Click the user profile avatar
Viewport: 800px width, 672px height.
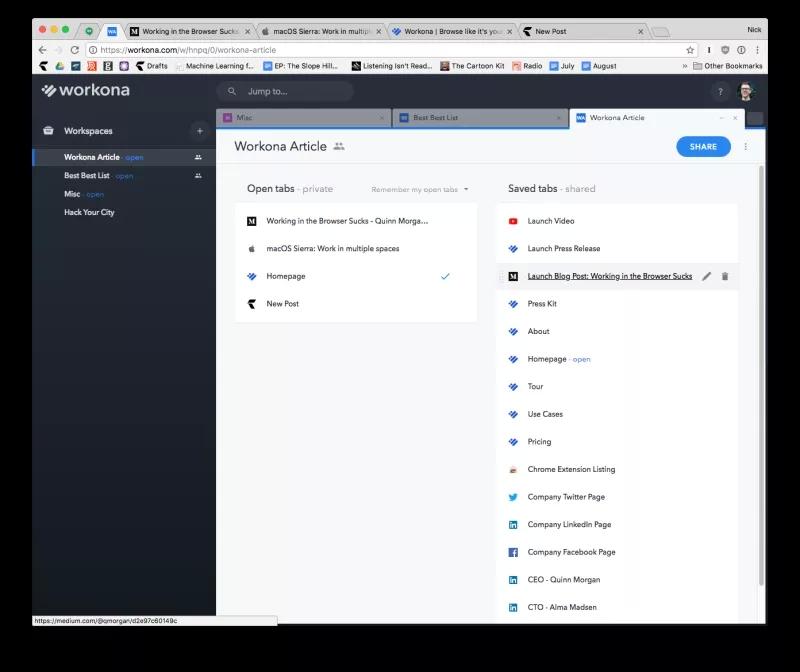click(x=746, y=92)
